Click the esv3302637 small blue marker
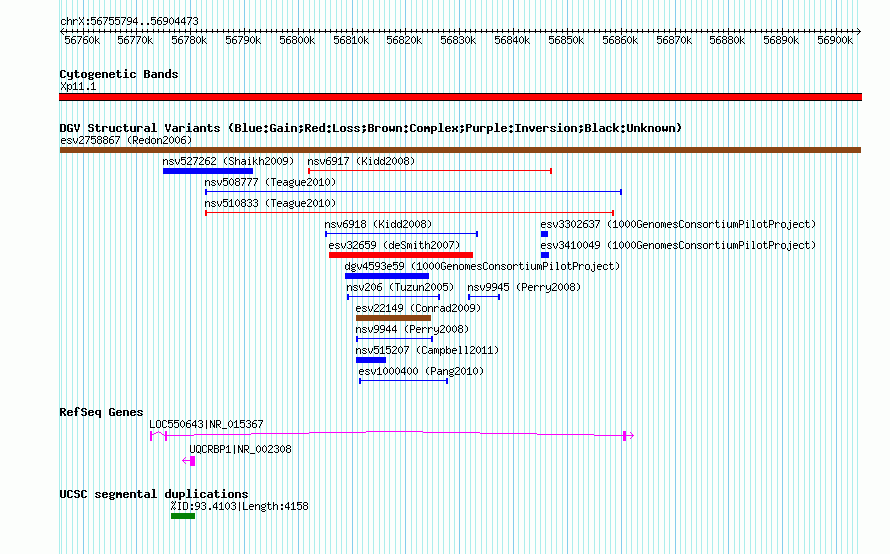Screen dimensions: 890x554 (x=544, y=234)
